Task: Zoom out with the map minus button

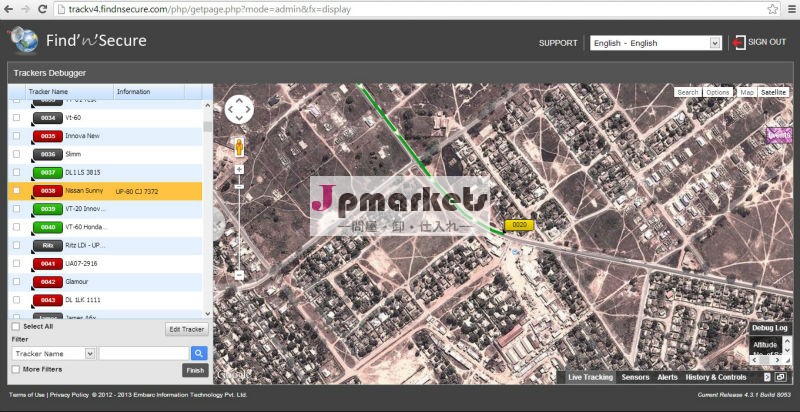Action: click(x=239, y=275)
